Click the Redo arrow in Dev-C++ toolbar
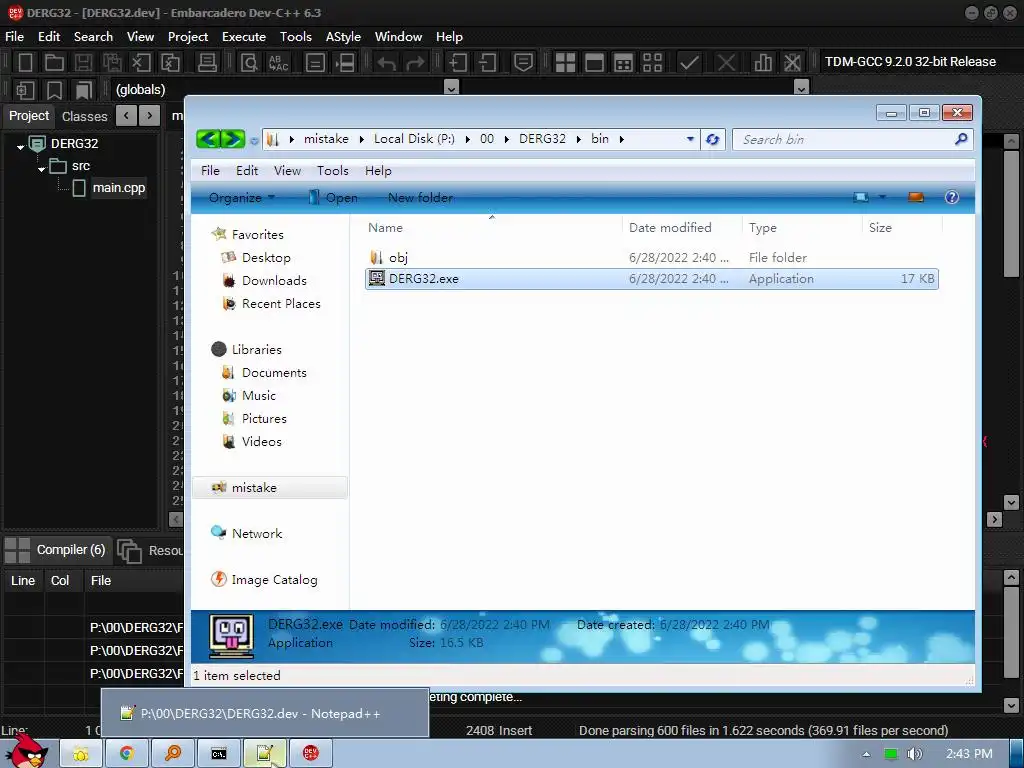The width and height of the screenshot is (1024, 768). (x=415, y=63)
